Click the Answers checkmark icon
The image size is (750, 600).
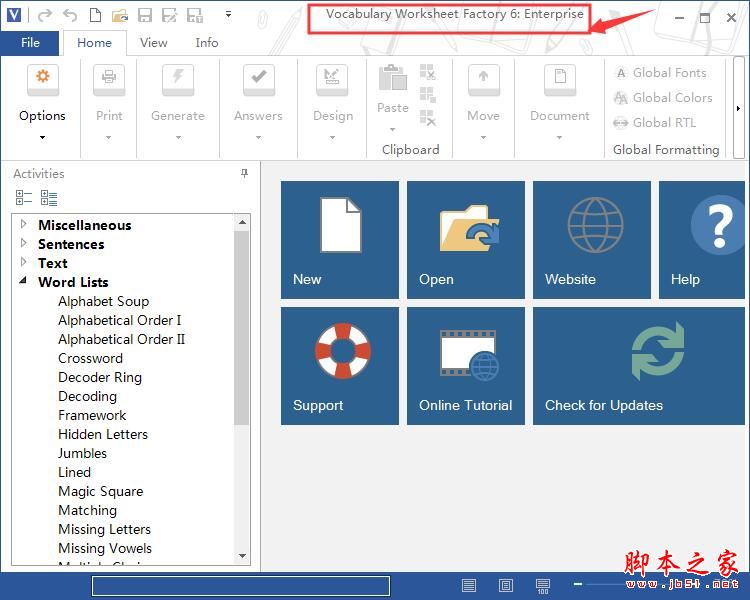point(259,79)
